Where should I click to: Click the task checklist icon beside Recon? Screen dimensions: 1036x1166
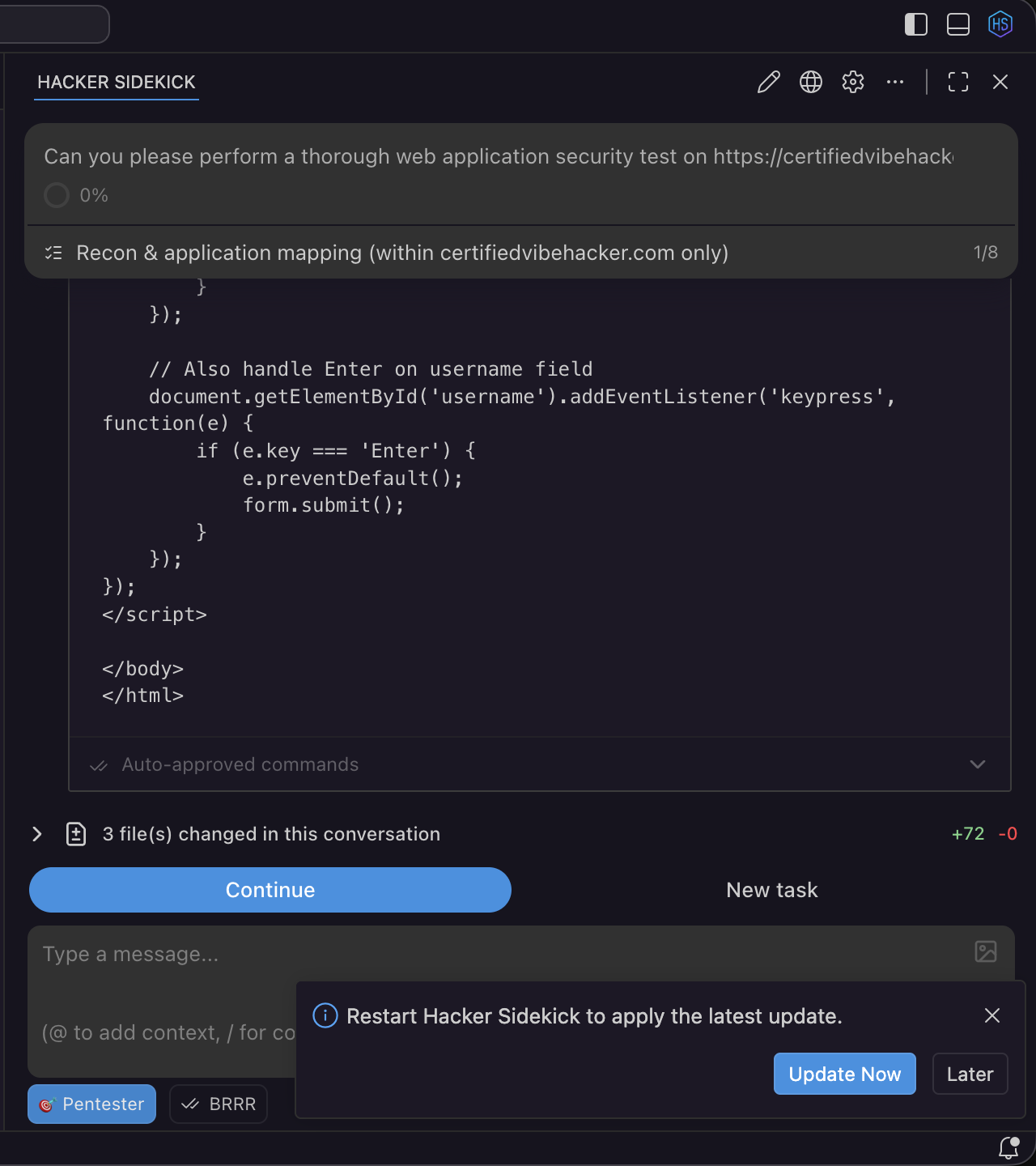pos(53,253)
